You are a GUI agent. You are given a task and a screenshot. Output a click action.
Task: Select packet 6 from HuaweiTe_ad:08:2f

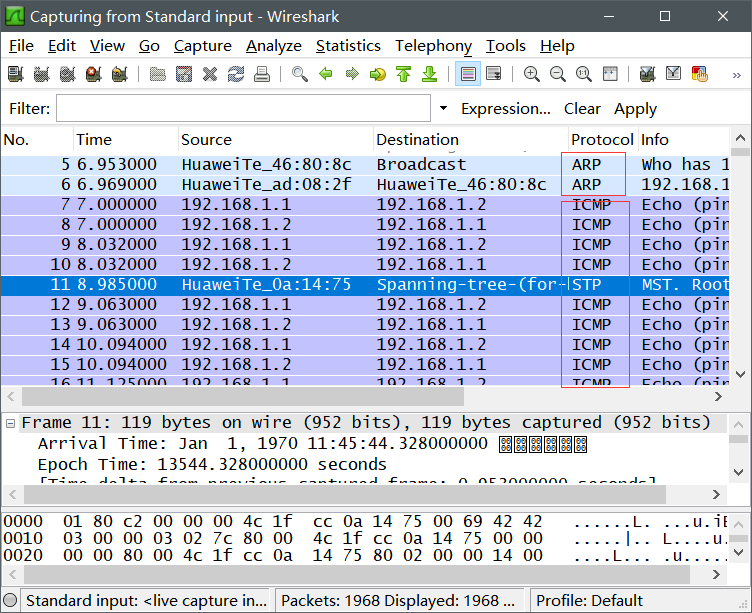[365, 185]
